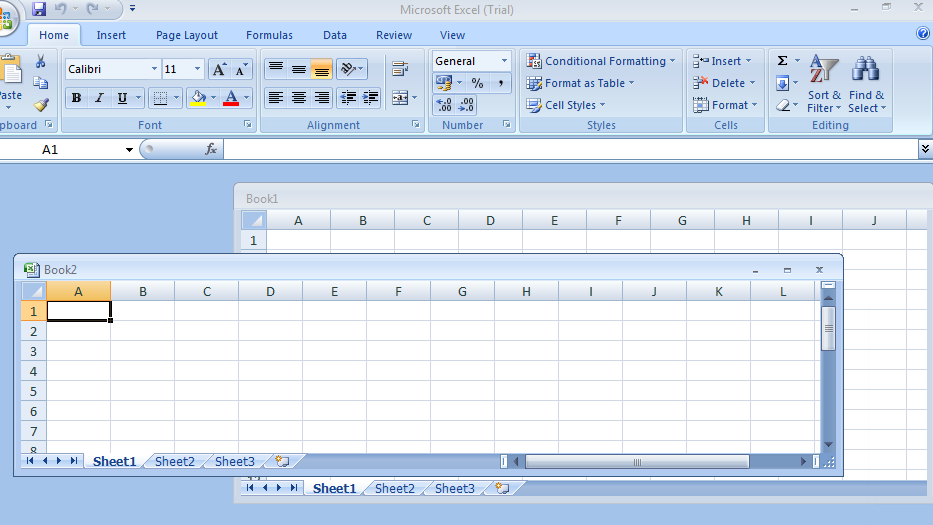
Task: Open the Name Box dropdown arrow
Action: pos(129,149)
